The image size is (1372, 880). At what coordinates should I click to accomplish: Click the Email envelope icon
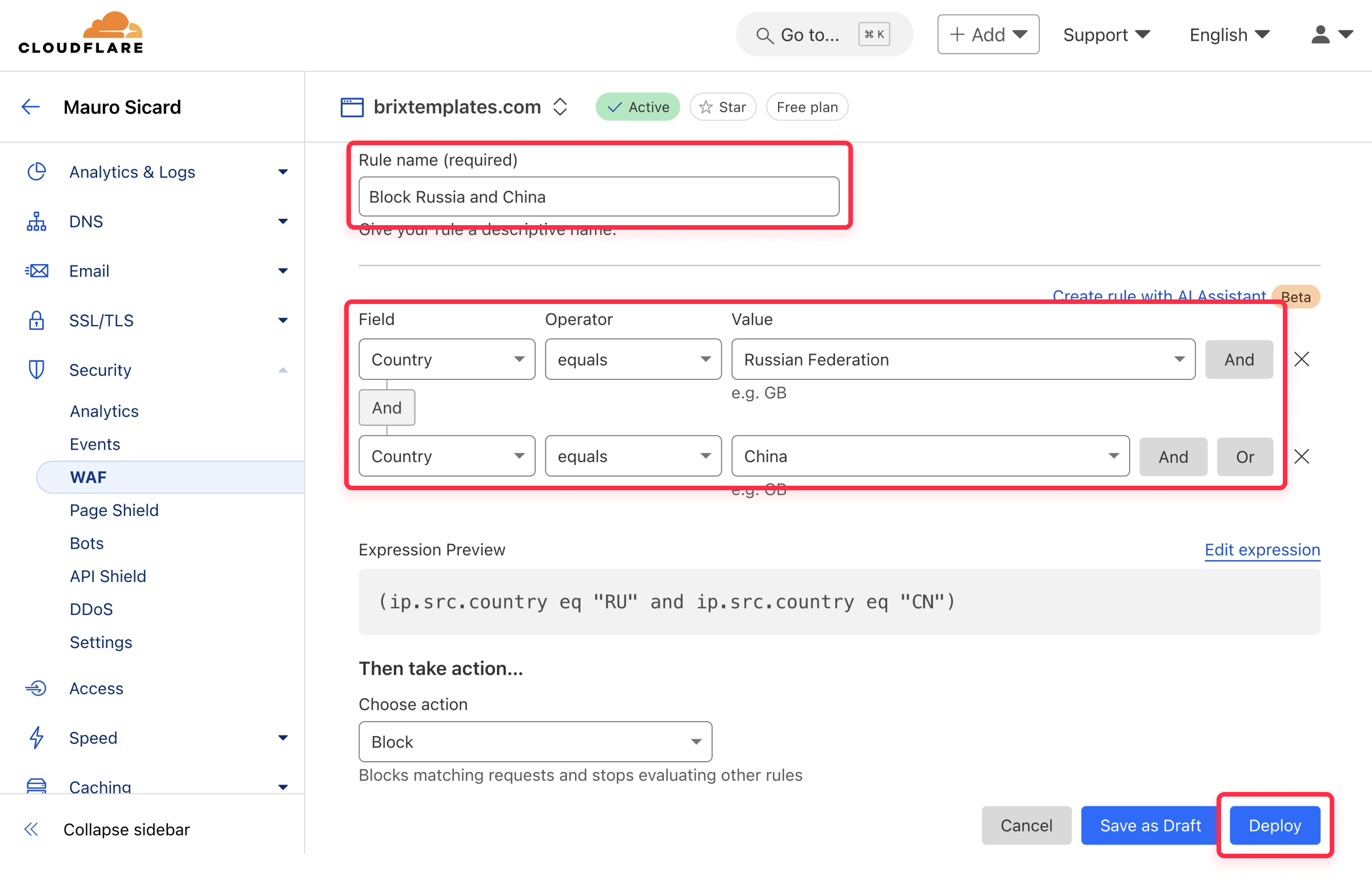click(37, 271)
